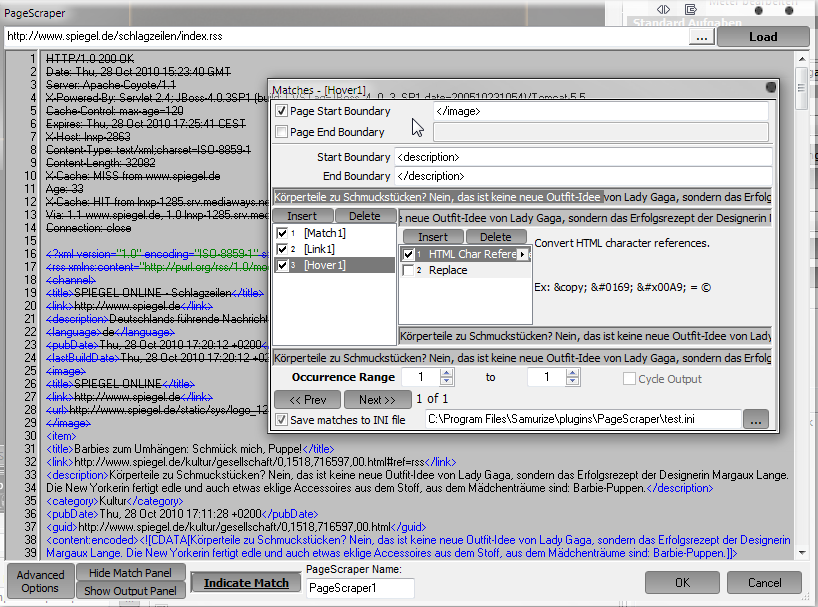Viewport: 818px width, 607px height.
Task: Edit the End Boundary field with </description>
Action: pos(583,176)
